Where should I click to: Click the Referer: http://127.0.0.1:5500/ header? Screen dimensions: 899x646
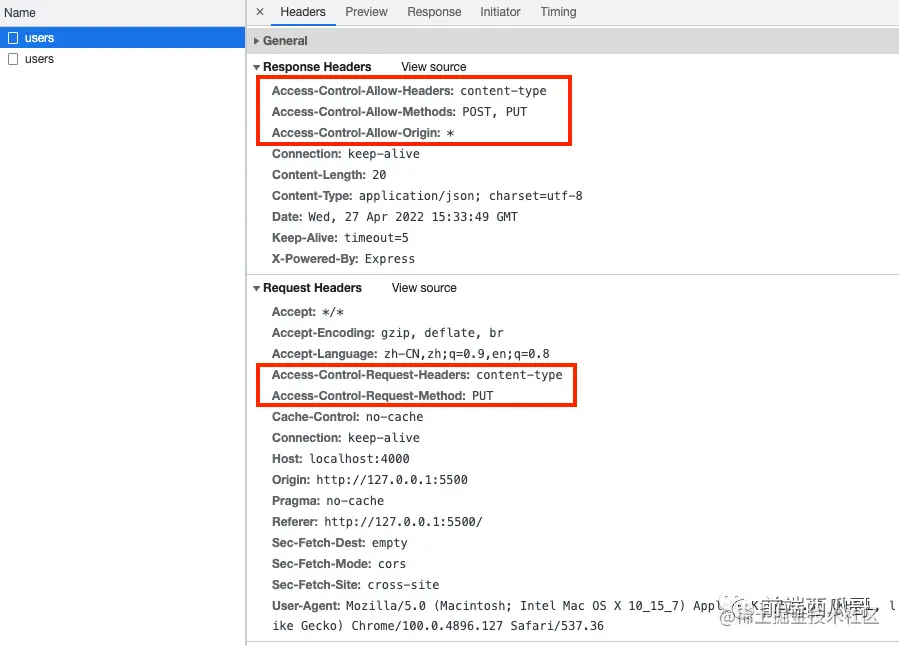tap(377, 522)
